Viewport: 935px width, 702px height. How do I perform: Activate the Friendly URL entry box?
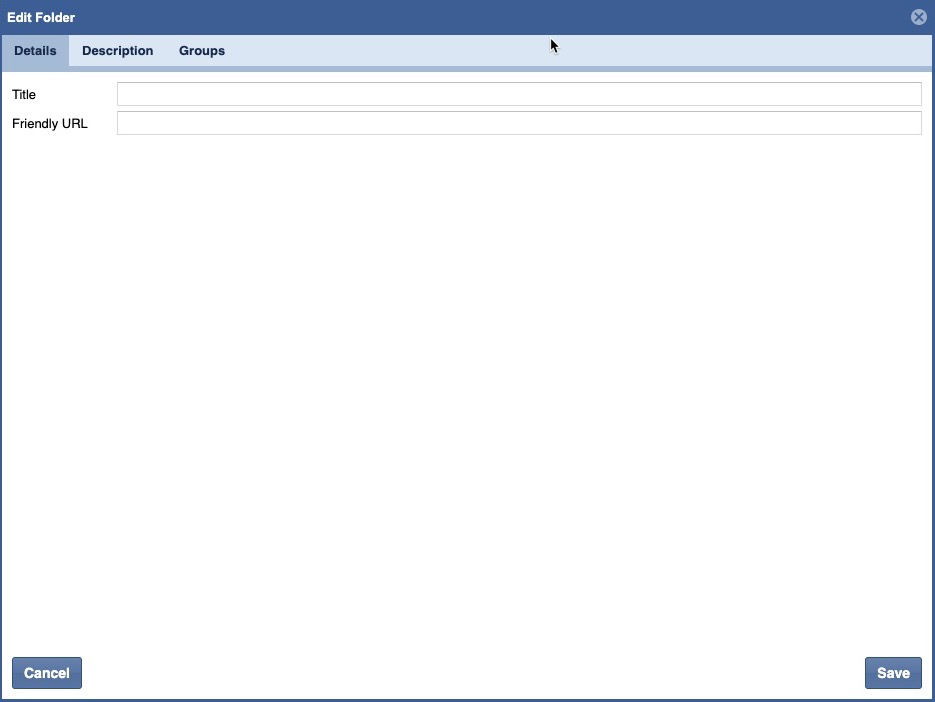[x=518, y=123]
